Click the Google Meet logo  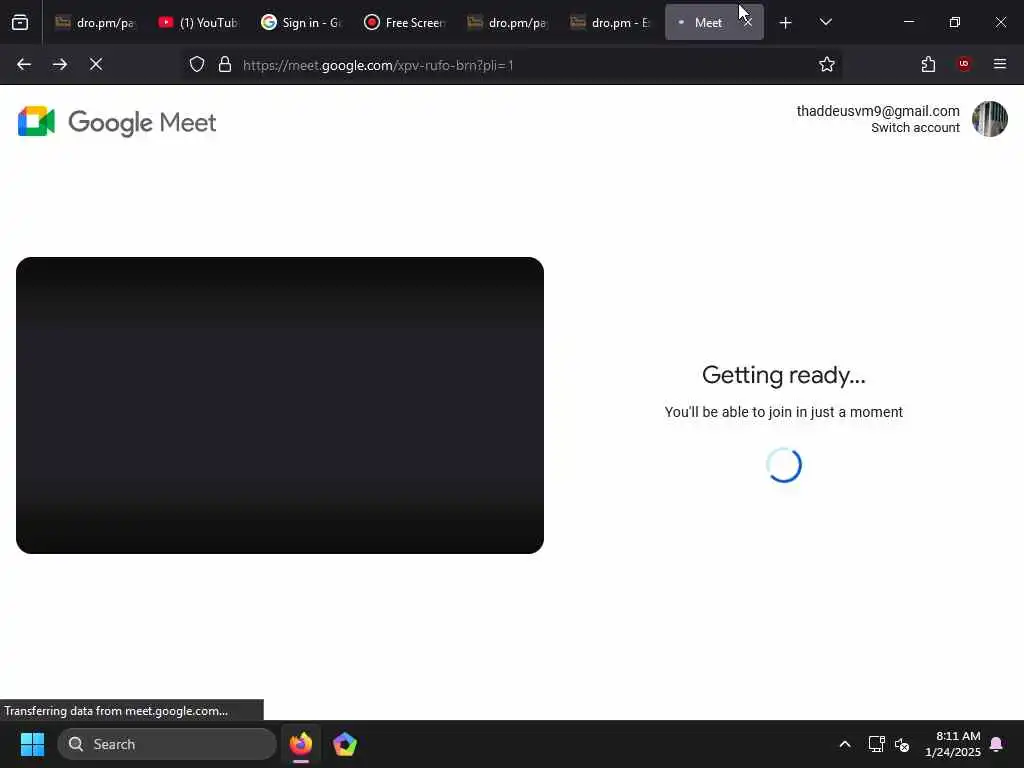tap(117, 122)
